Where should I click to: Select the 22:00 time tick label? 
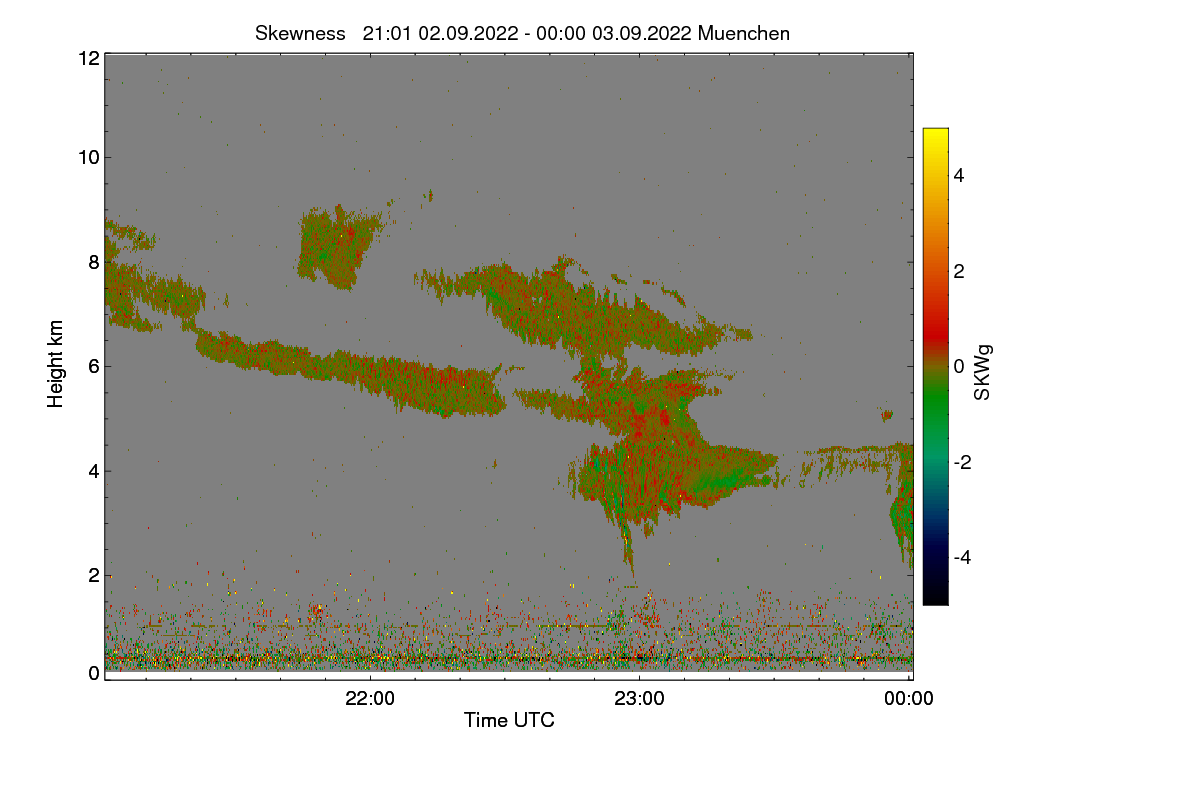pos(370,699)
